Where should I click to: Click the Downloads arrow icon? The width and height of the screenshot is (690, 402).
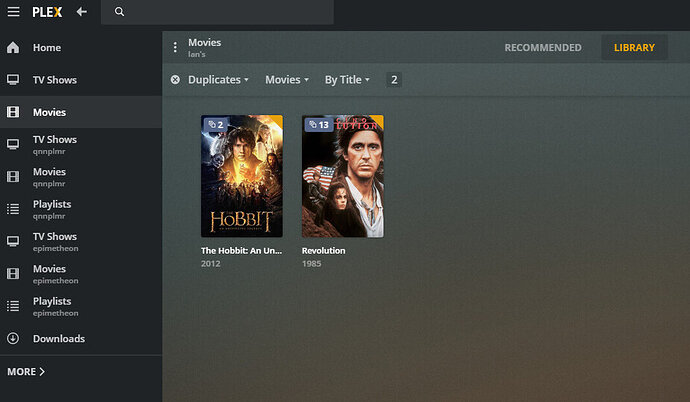[x=13, y=338]
